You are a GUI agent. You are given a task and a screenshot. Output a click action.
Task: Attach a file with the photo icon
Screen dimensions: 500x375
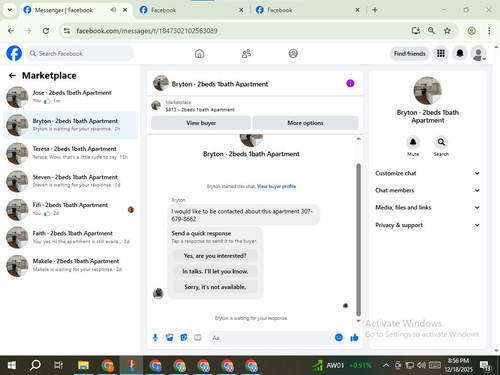tap(169, 338)
